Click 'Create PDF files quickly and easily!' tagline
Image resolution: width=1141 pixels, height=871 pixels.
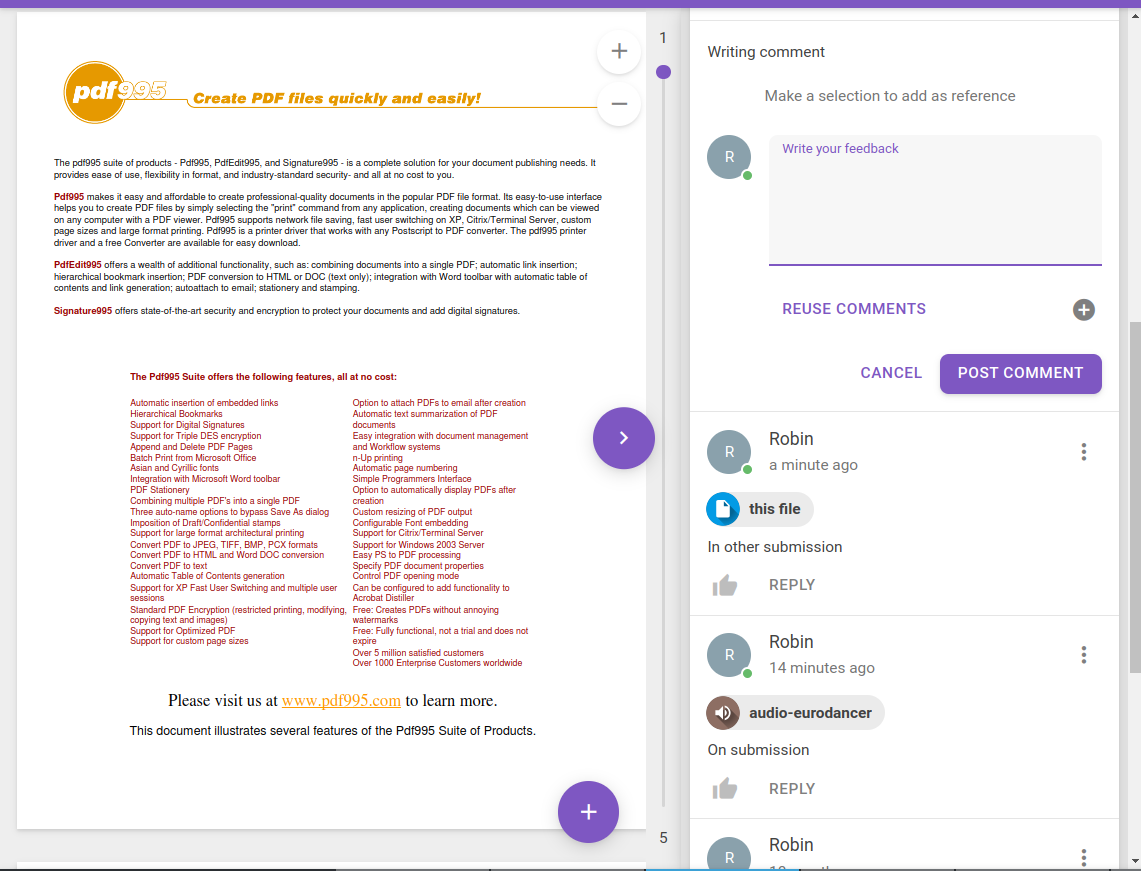click(336, 99)
